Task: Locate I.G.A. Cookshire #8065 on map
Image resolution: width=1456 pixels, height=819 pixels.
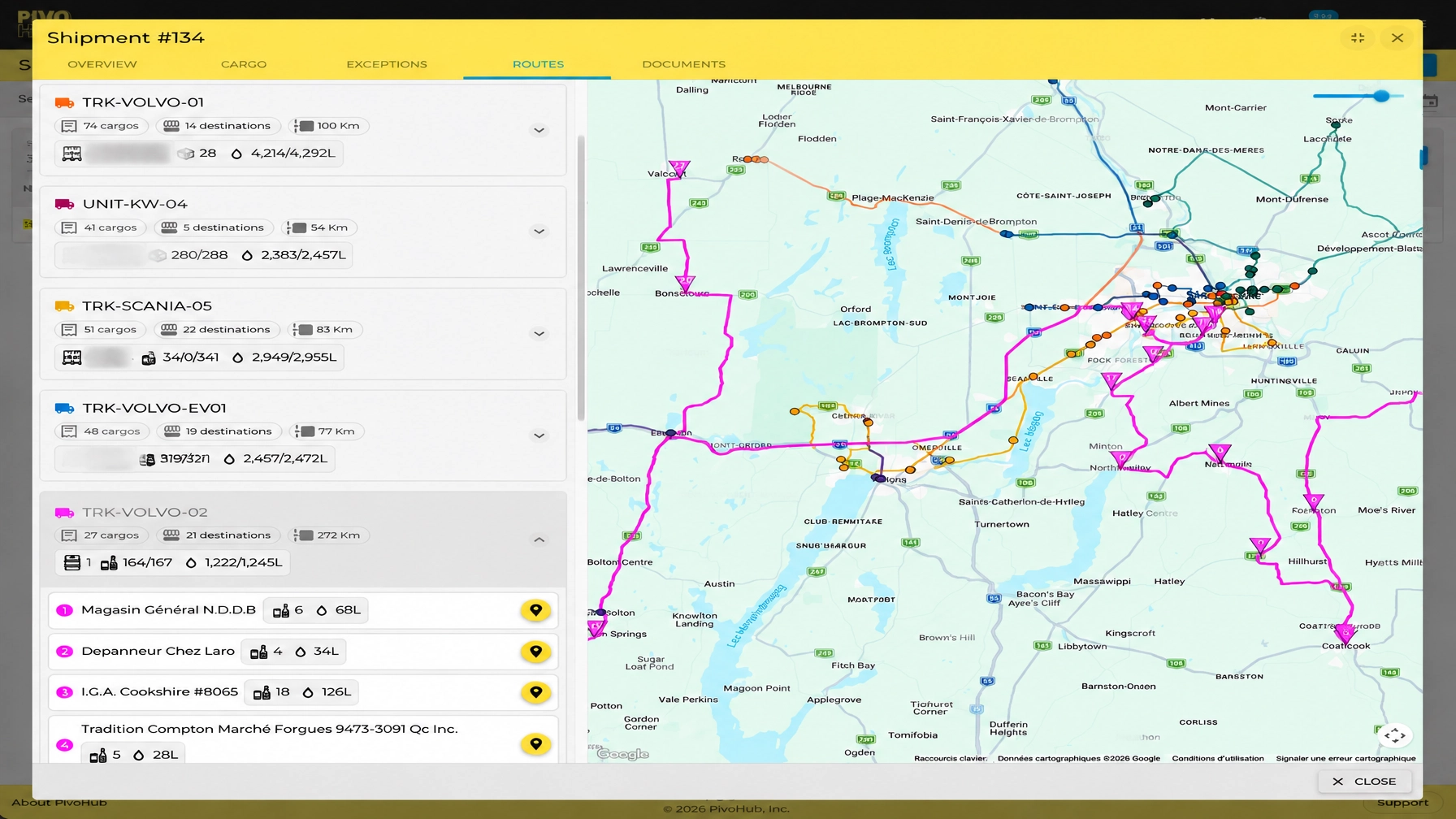Action: [x=535, y=692]
